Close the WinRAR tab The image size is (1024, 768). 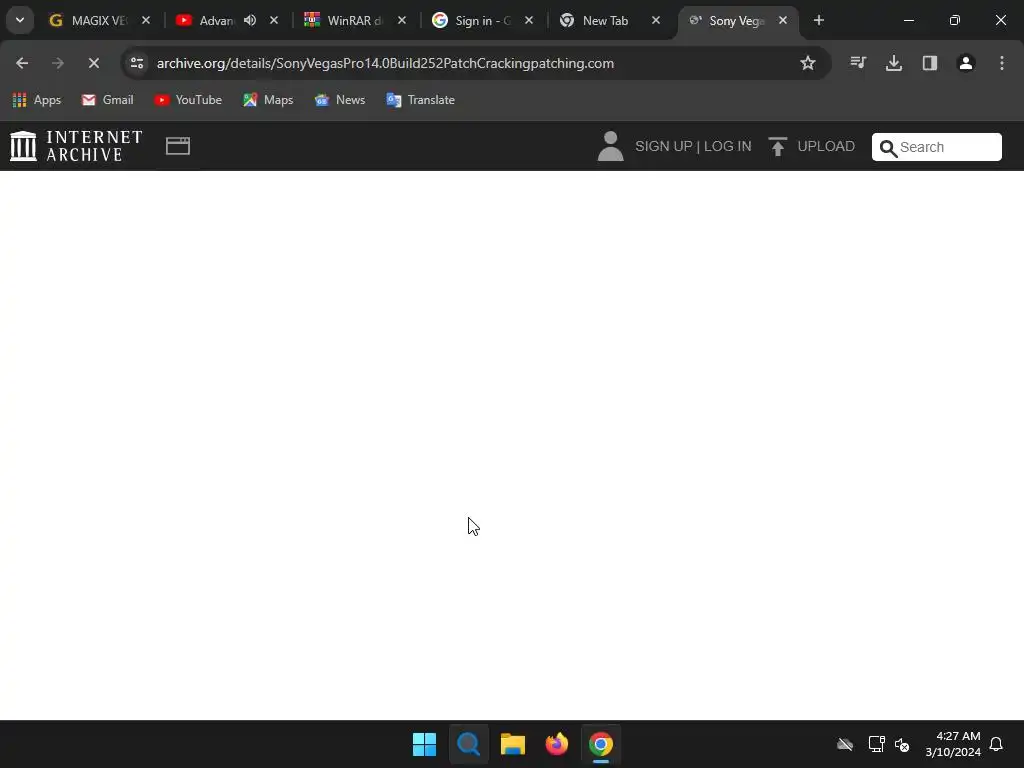[x=402, y=21]
